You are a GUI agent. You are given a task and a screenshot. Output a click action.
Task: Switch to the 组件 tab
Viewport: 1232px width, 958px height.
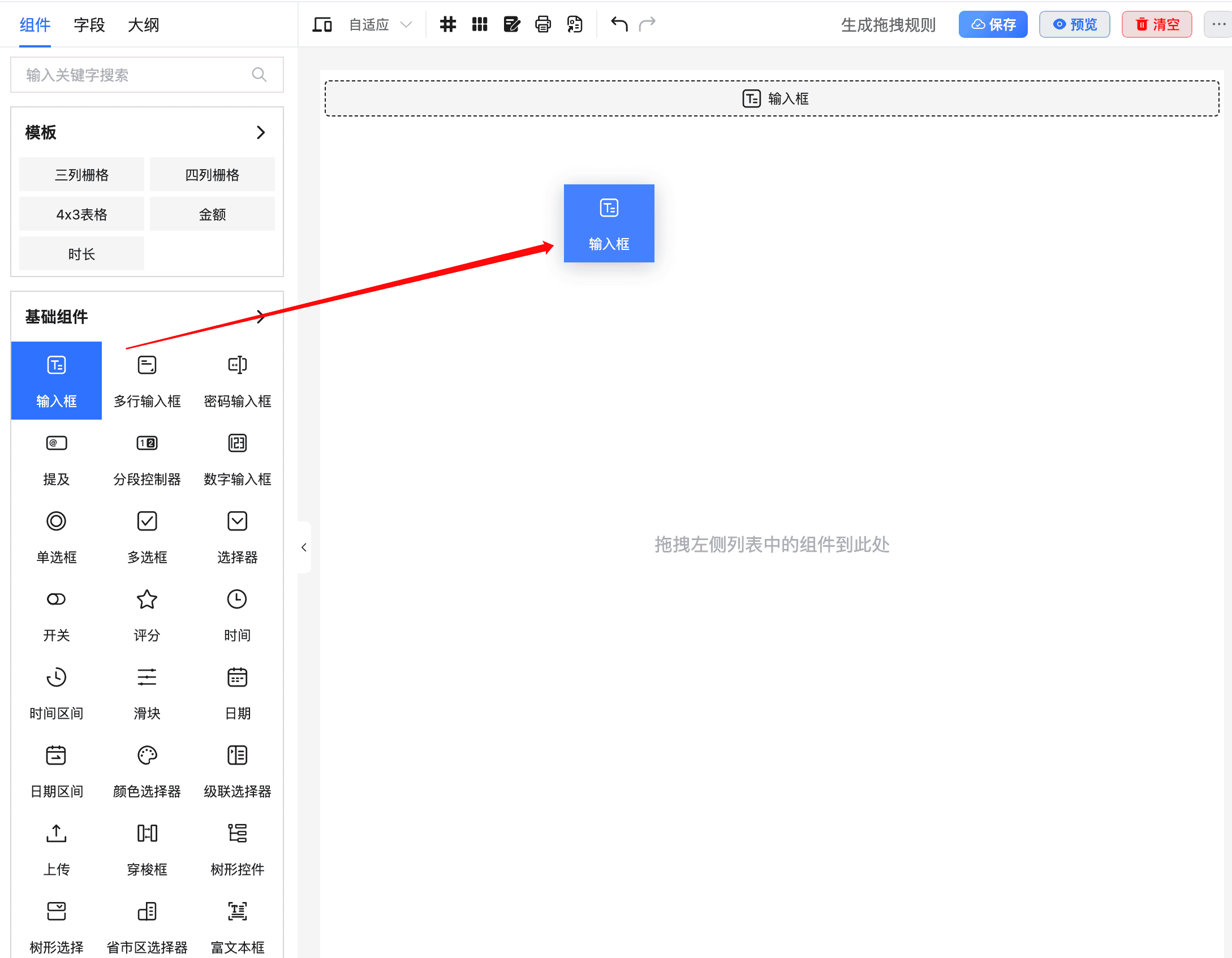35,25
